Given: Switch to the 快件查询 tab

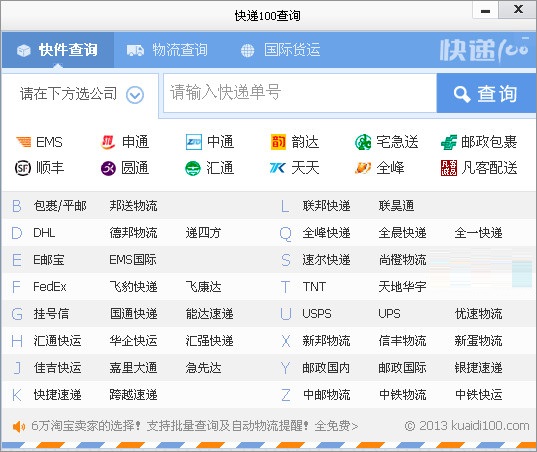Looking at the screenshot, I should tap(58, 50).
